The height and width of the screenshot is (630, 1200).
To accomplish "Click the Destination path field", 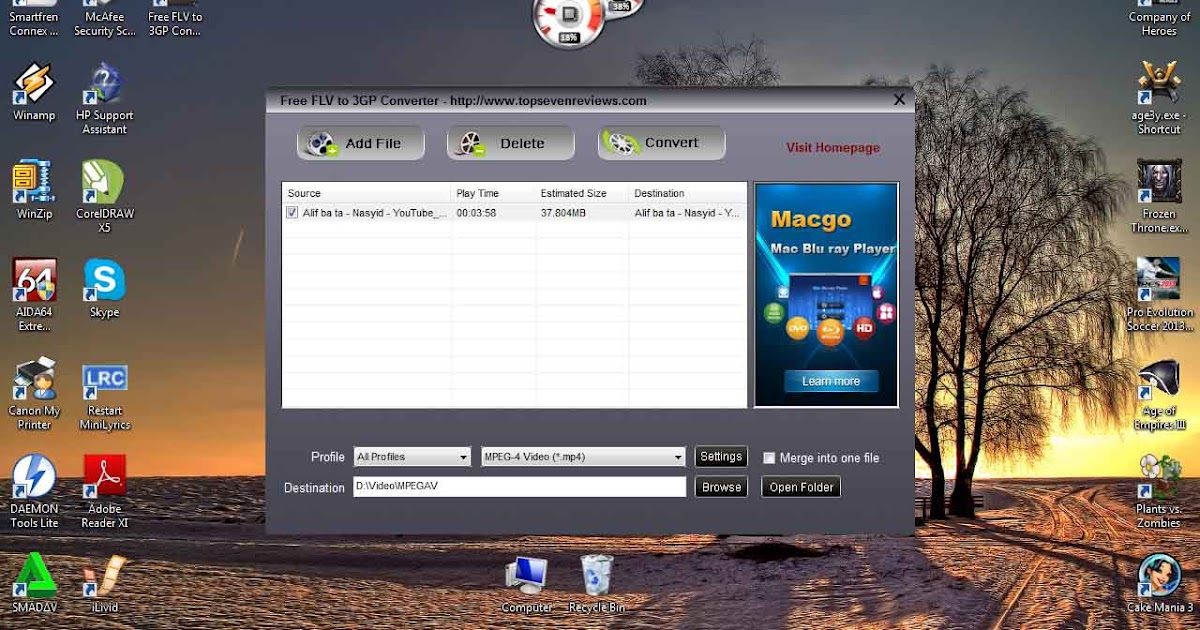I will coord(519,487).
